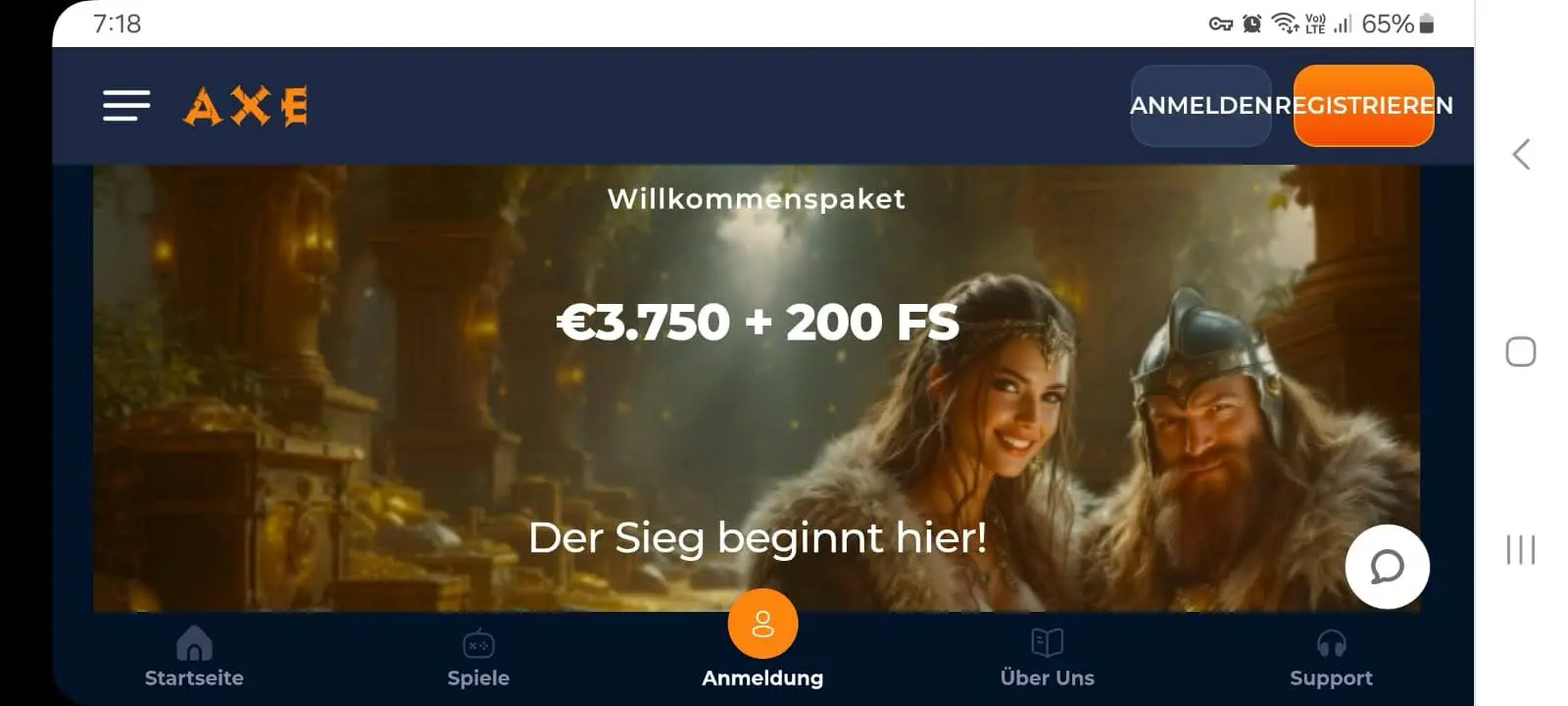This screenshot has height=706, width=1568.
Task: Tap the Über Uns book icon
Action: [x=1048, y=643]
